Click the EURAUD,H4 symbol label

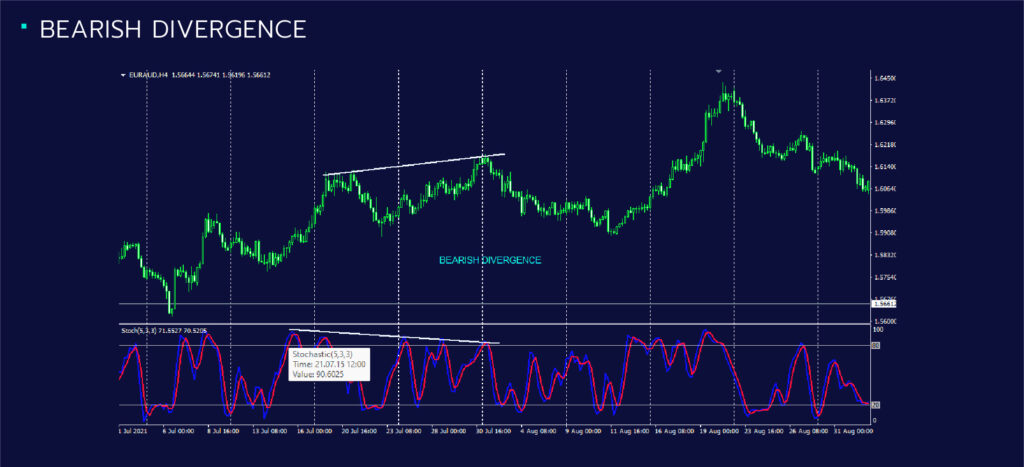148,75
